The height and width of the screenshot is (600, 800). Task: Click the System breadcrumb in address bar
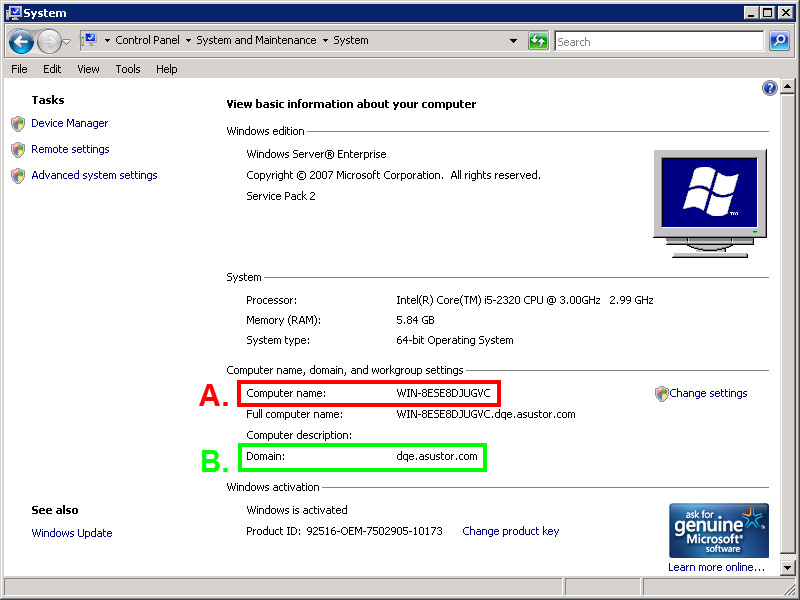click(x=351, y=40)
